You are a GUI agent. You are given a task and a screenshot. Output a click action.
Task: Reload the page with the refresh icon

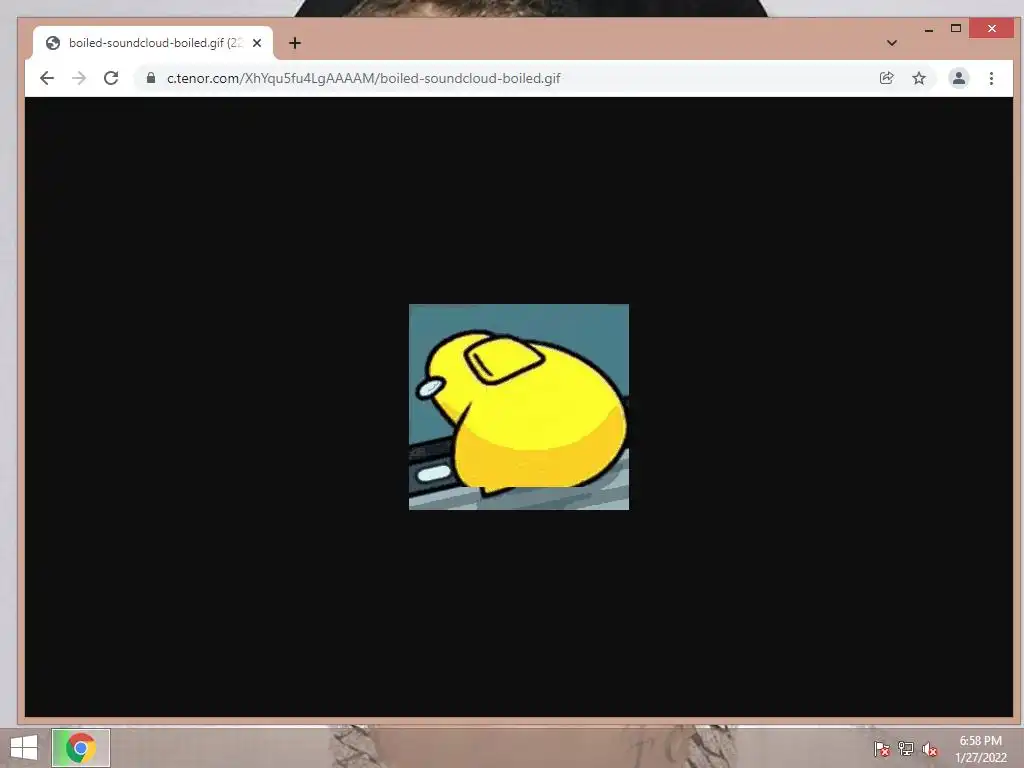click(111, 78)
